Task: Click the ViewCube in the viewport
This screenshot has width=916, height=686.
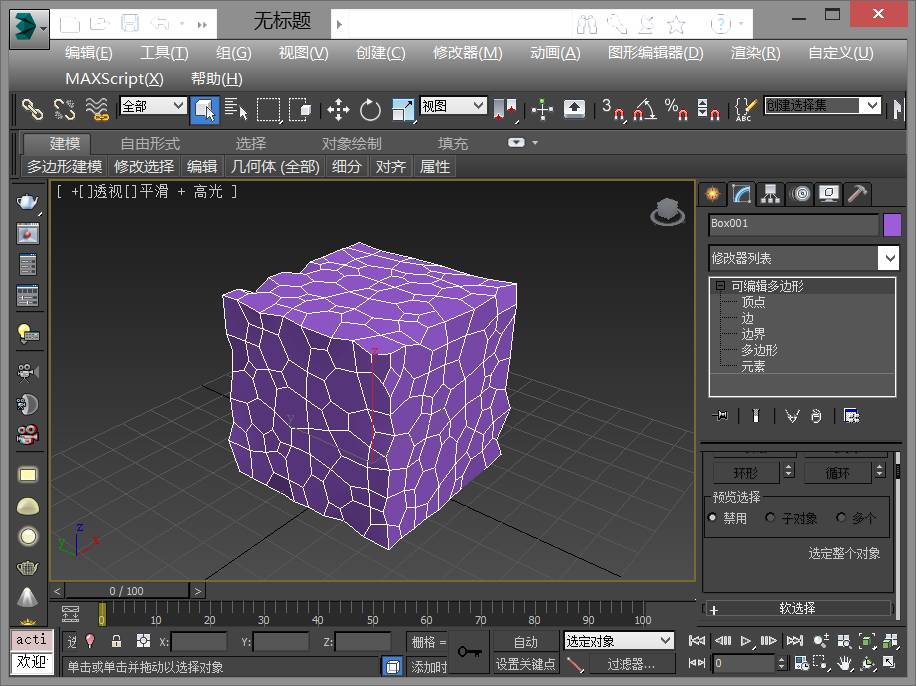Action: pyautogui.click(x=668, y=212)
